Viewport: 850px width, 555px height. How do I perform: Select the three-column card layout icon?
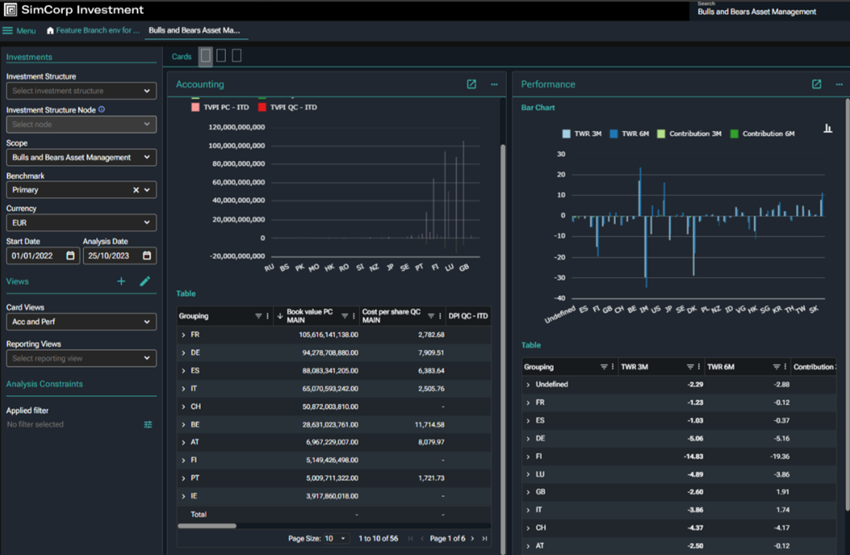[x=237, y=56]
